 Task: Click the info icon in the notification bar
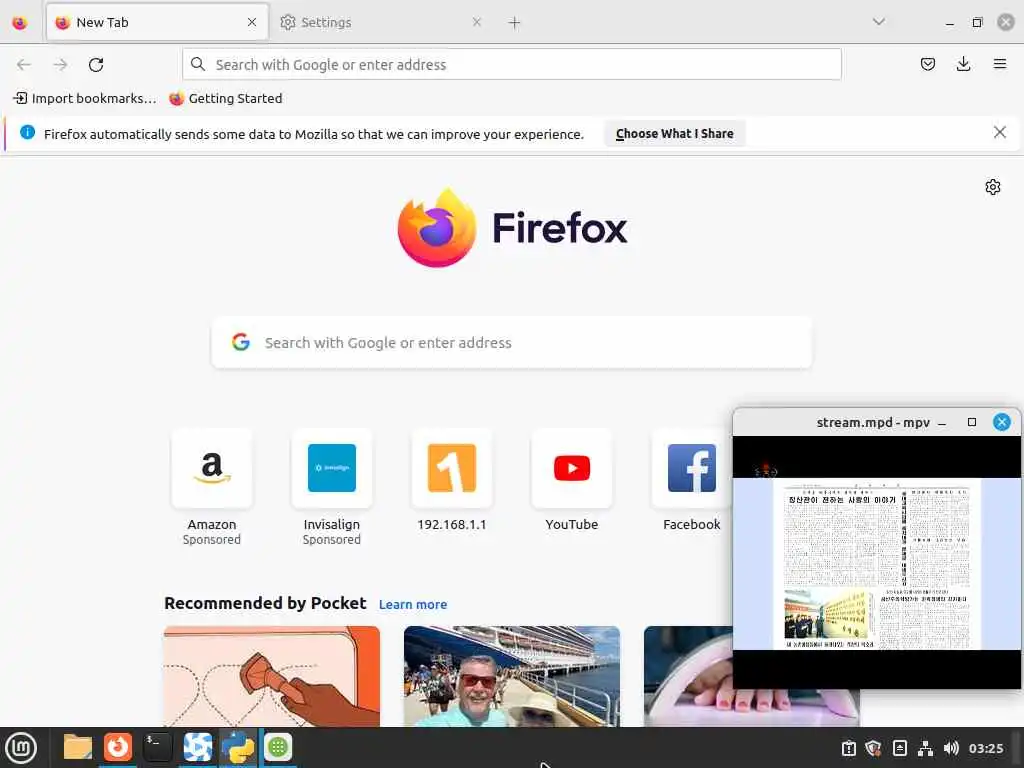(27, 133)
